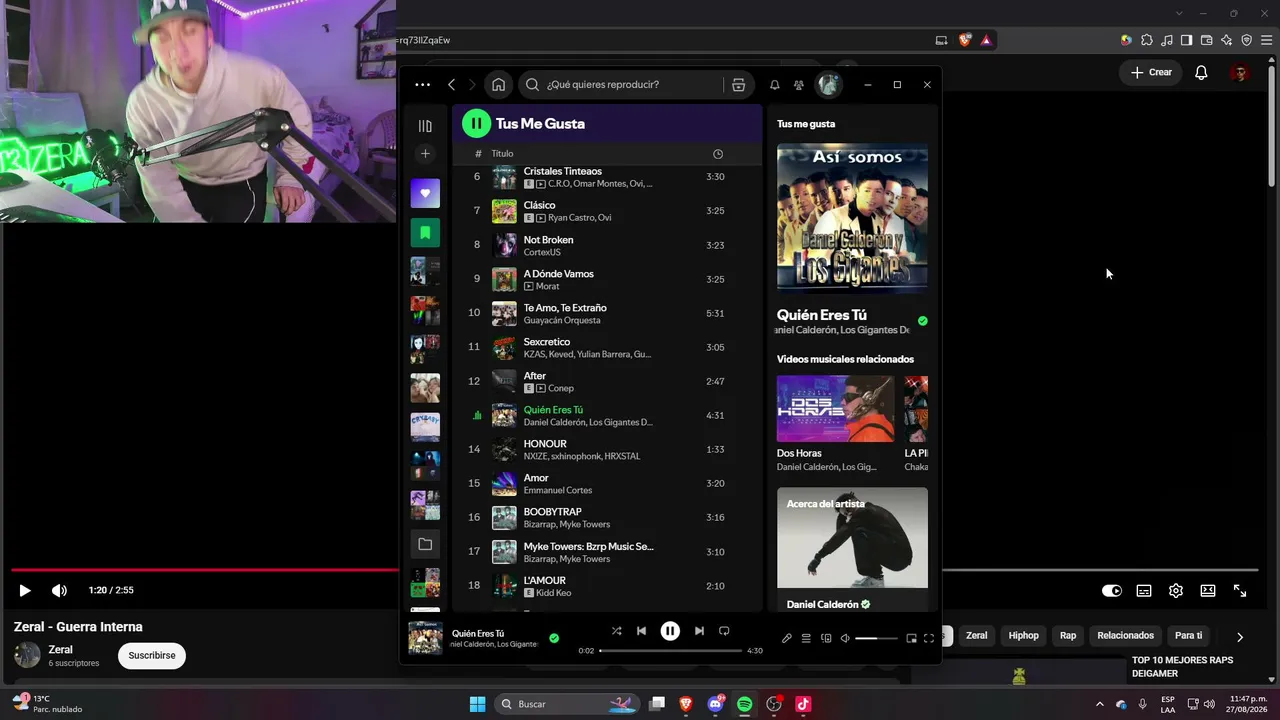Enable YouTube subtitles
This screenshot has height=720, width=1280.
1144,591
